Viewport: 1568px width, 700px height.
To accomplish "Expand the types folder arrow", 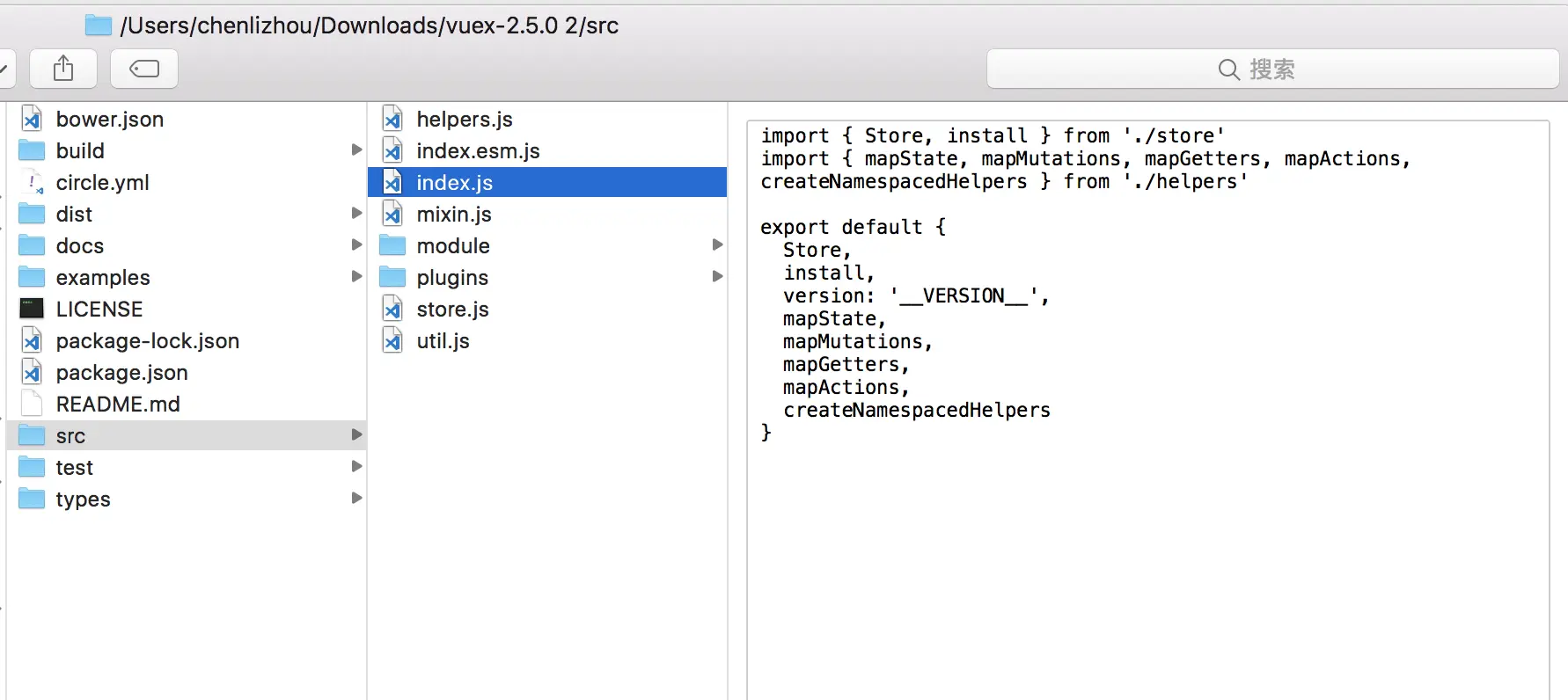I will point(356,498).
